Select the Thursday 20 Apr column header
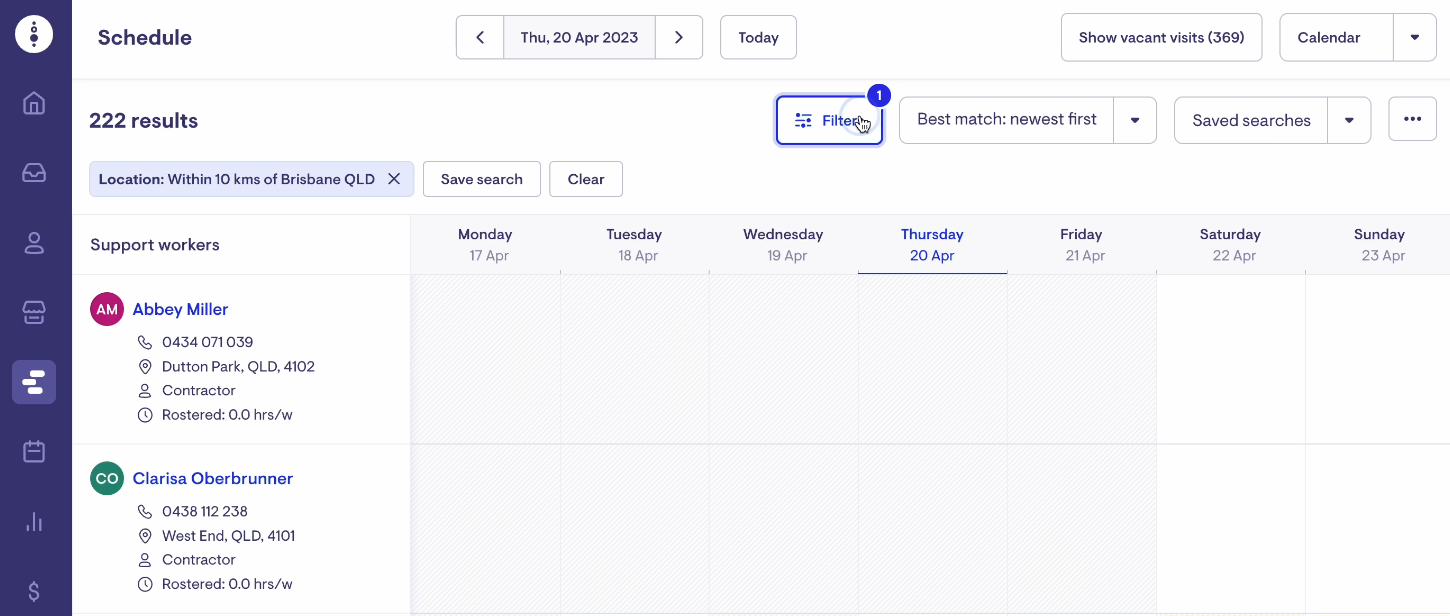This screenshot has width=1450, height=616. click(x=932, y=244)
